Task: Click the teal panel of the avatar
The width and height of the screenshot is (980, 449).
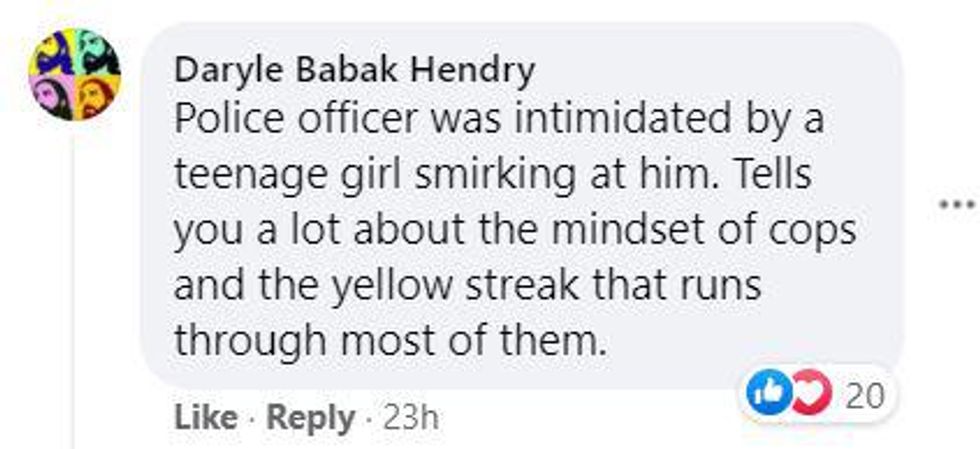Action: click(x=96, y=51)
